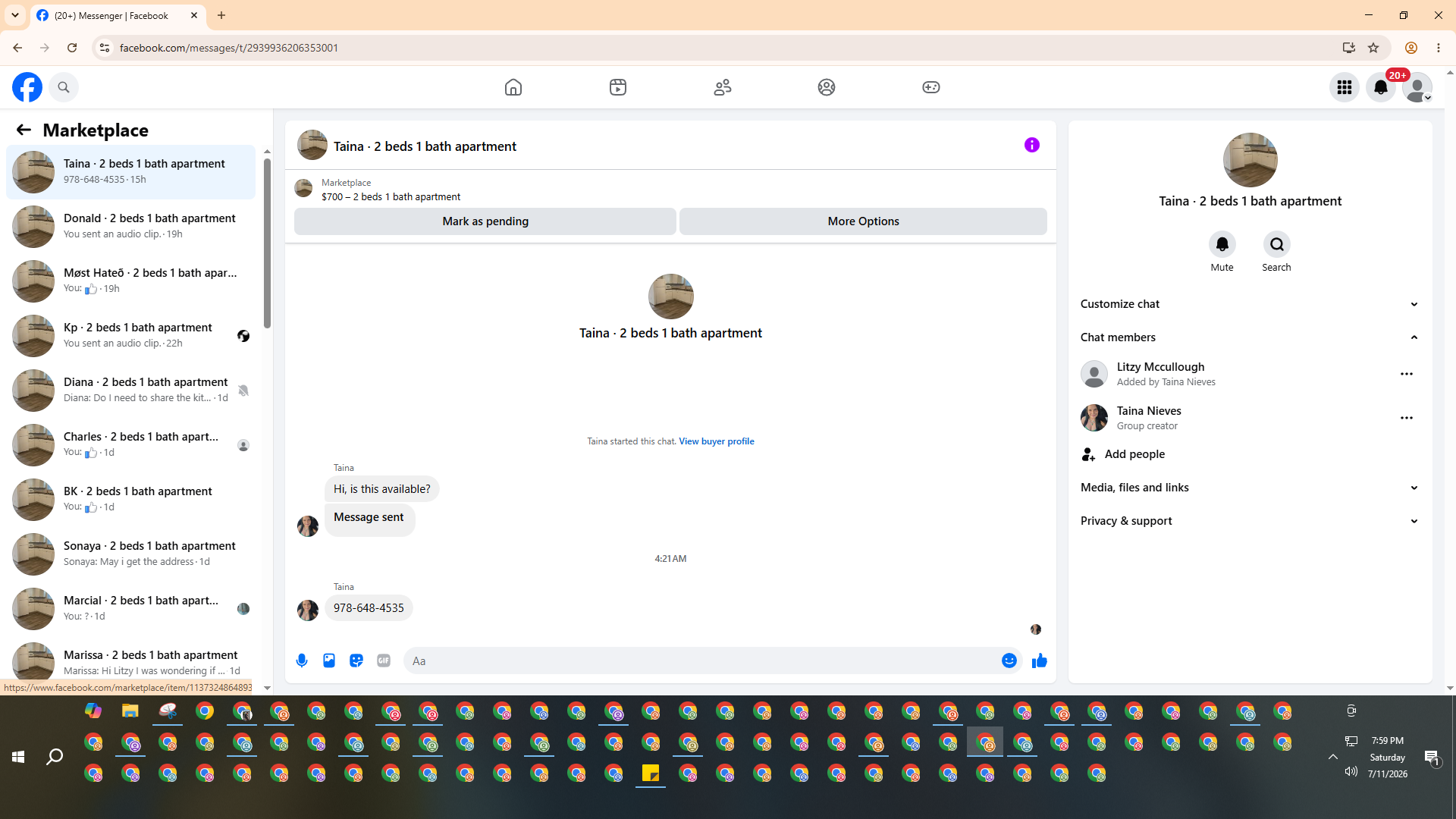Open the Facebook apps grid menu
This screenshot has height=819, width=1456.
1345,87
